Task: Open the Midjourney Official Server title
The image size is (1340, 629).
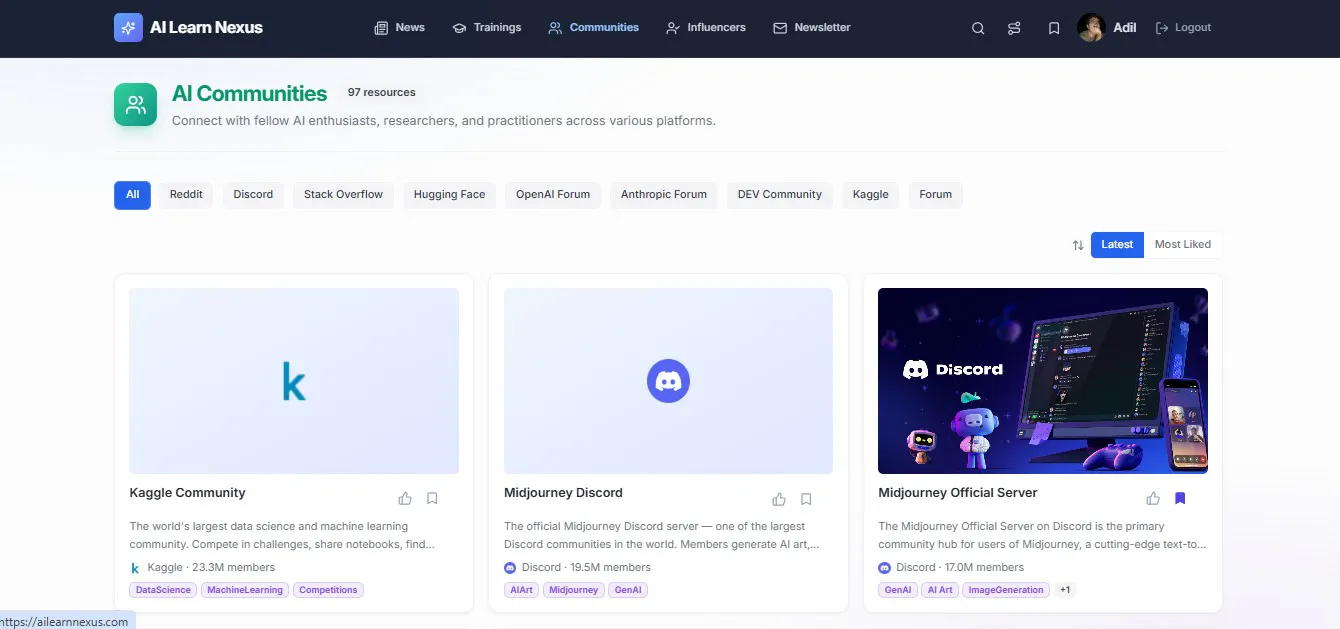Action: (958, 493)
